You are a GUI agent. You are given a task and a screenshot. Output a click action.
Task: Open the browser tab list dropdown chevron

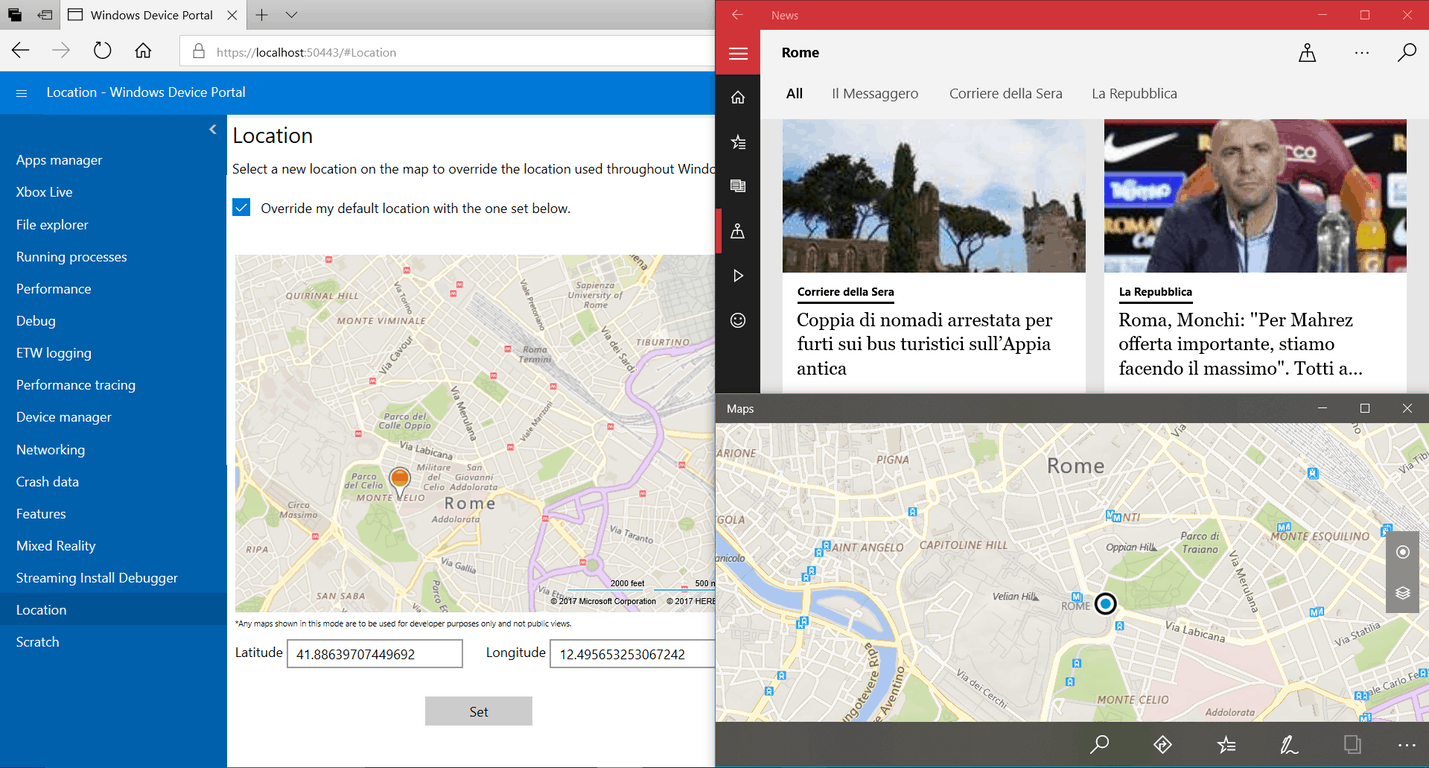[x=291, y=15]
